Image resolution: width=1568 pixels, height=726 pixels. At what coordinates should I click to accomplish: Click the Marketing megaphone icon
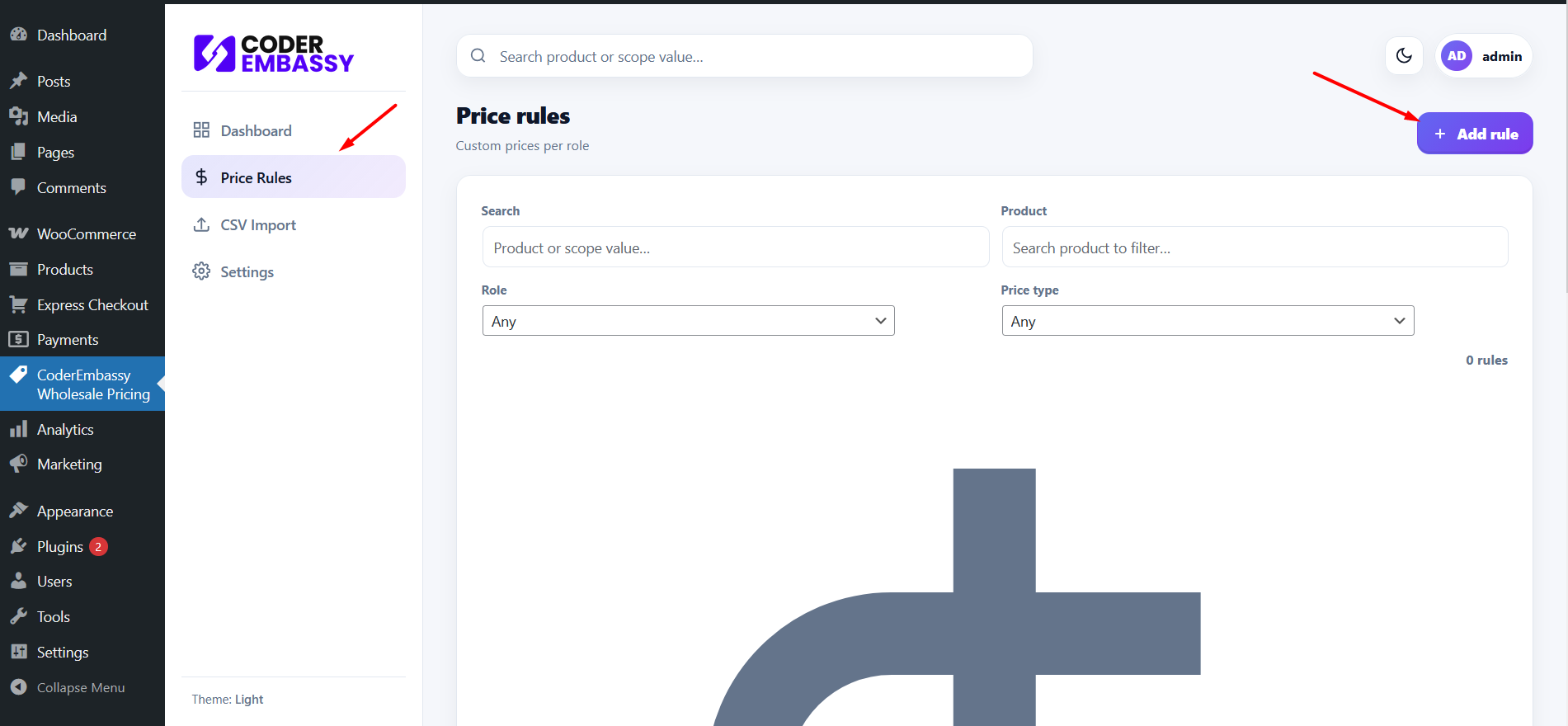pos(18,464)
